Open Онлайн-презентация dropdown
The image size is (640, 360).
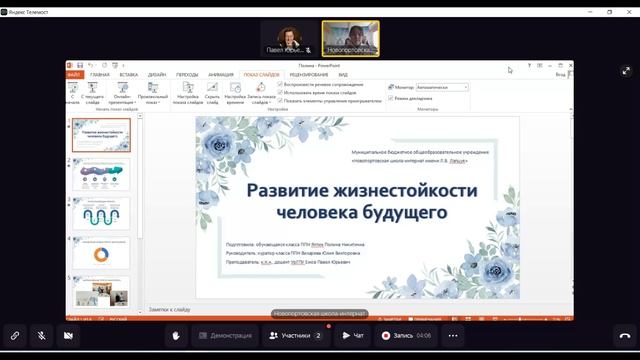pos(122,93)
